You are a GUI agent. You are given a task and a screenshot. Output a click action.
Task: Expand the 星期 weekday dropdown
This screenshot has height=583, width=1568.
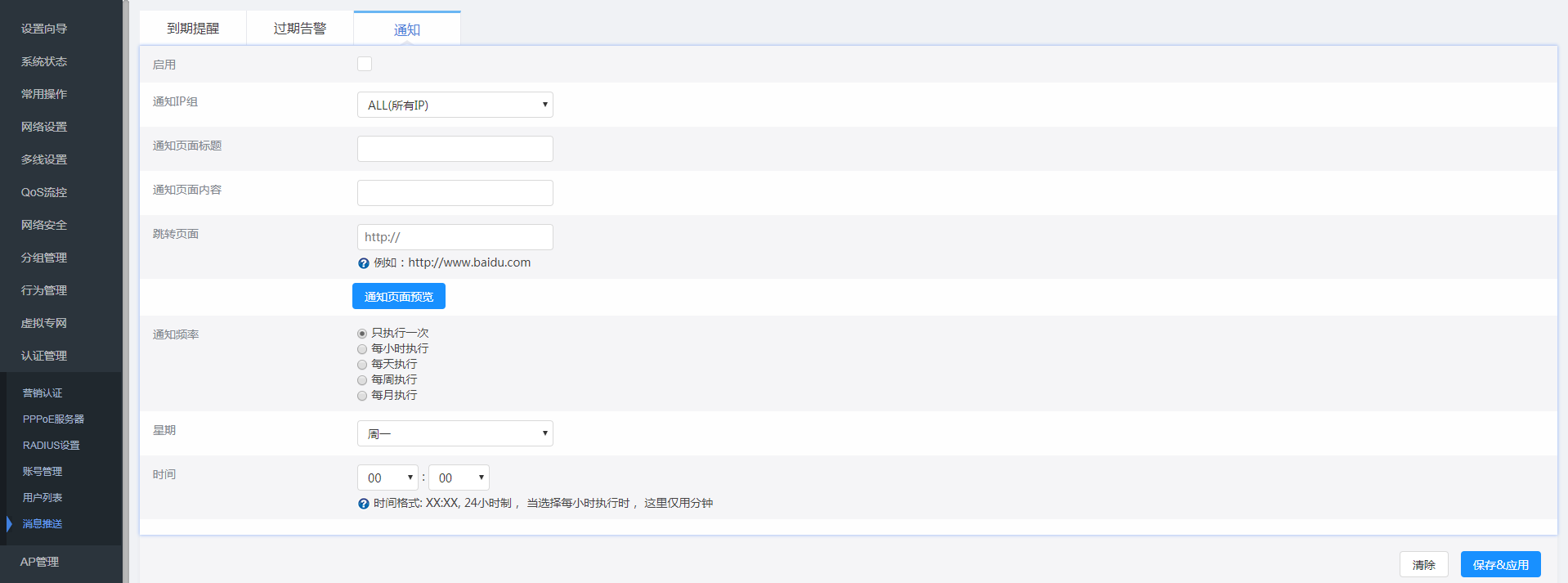(455, 433)
